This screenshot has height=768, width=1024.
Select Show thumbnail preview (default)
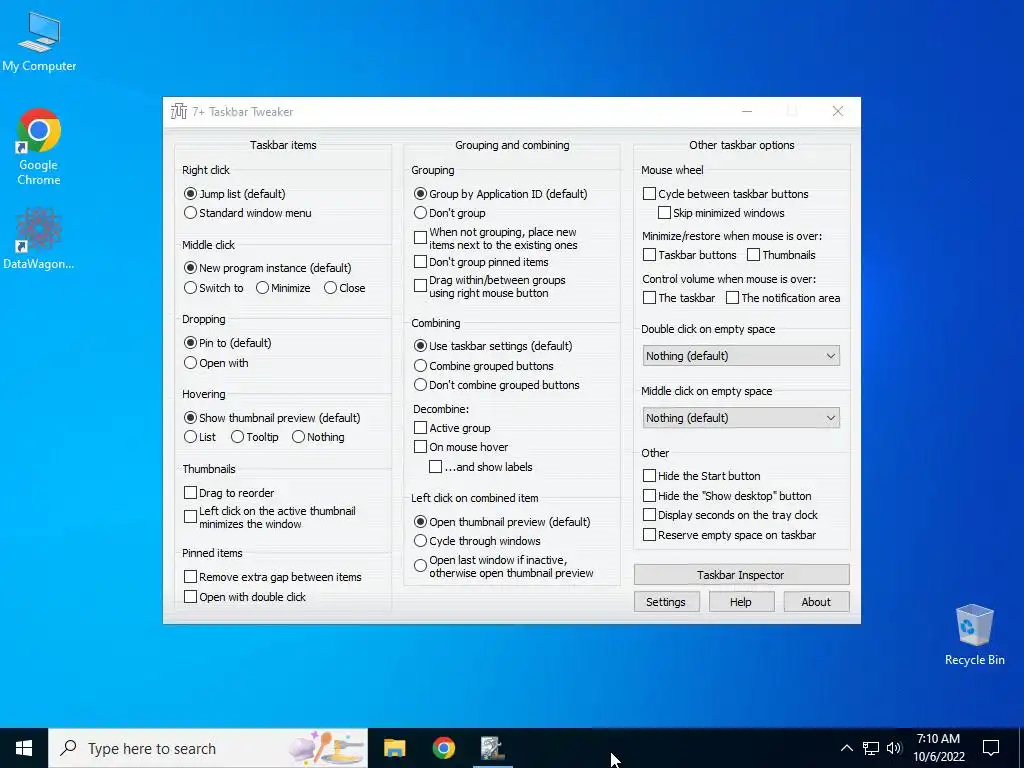(272, 418)
